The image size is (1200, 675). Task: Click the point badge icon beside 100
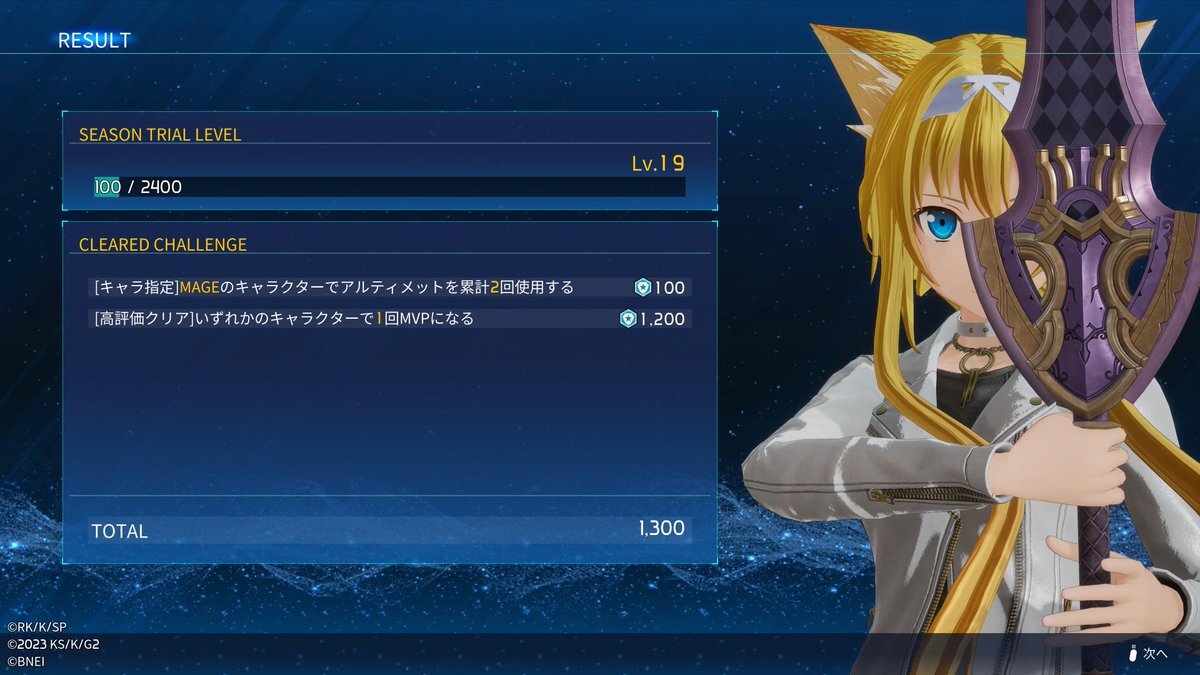tap(643, 288)
